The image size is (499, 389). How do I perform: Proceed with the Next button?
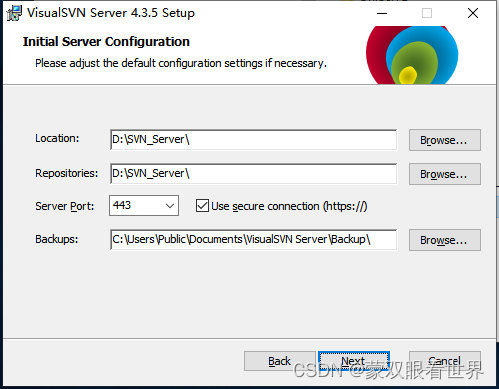[x=354, y=361]
